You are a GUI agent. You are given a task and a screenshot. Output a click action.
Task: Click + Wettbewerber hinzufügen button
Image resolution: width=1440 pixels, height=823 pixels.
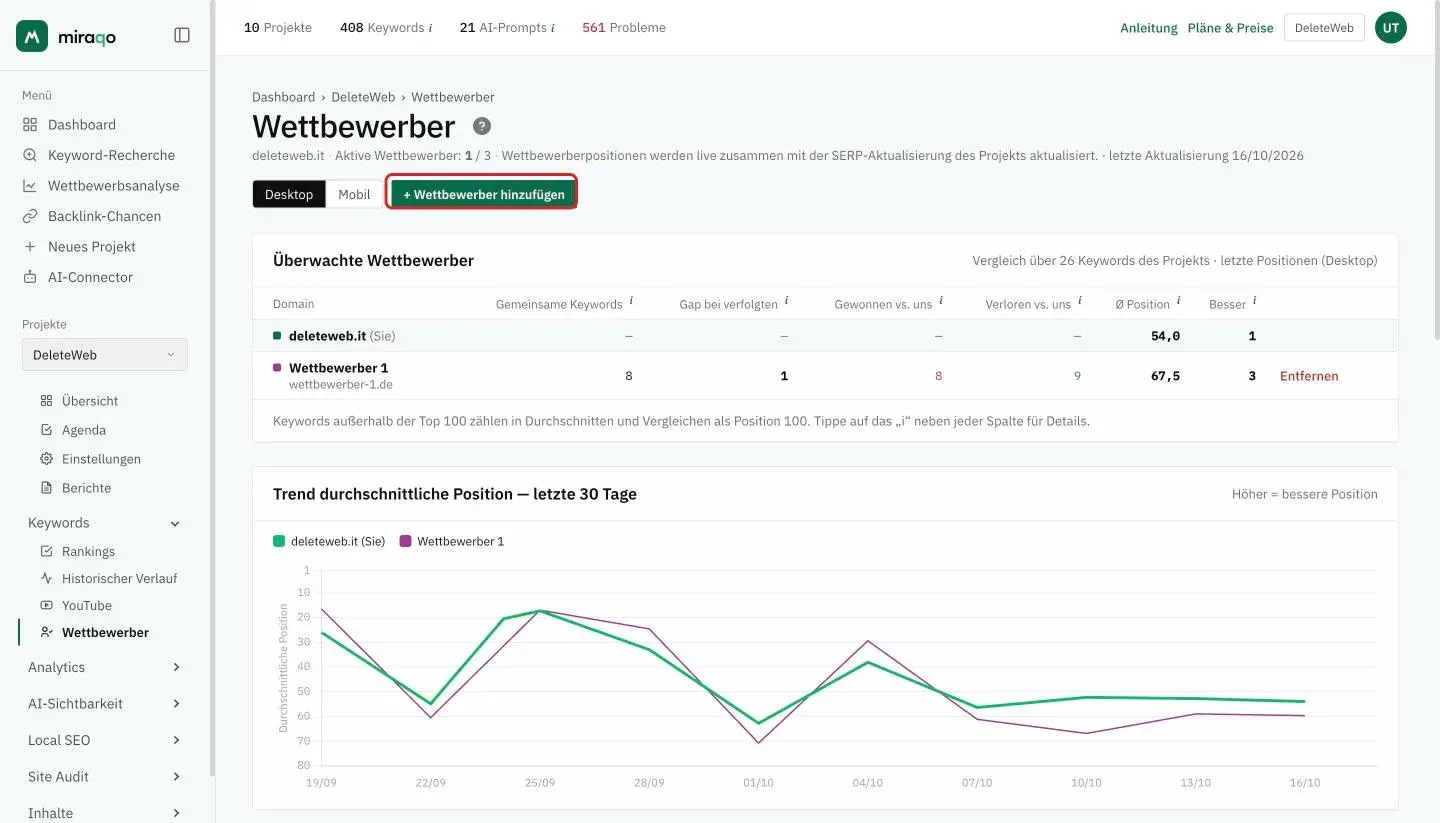click(x=484, y=194)
